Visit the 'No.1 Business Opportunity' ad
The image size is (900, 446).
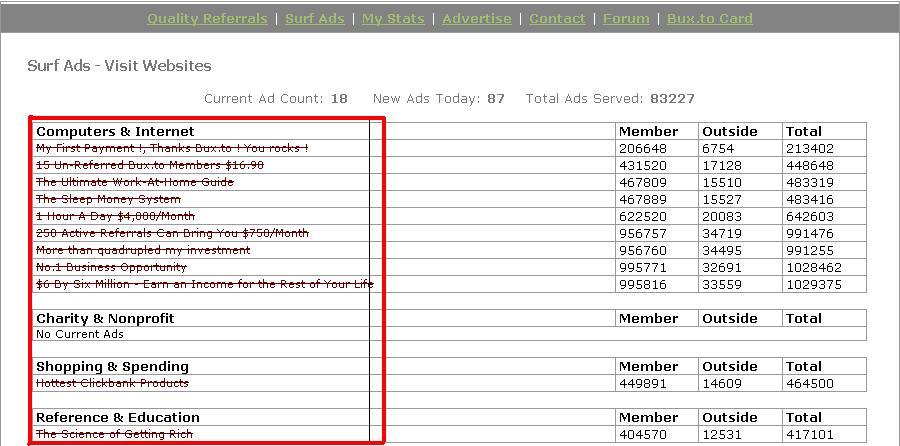pos(111,267)
